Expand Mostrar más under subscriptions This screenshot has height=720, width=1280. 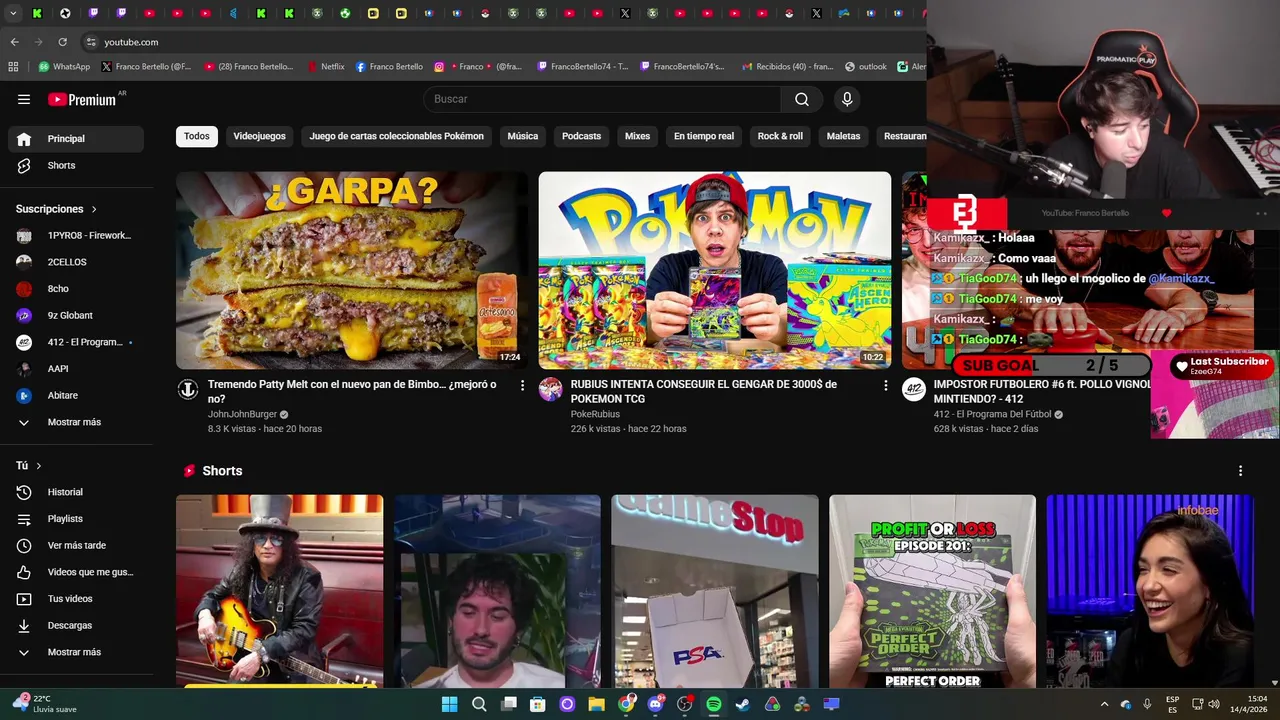point(76,422)
